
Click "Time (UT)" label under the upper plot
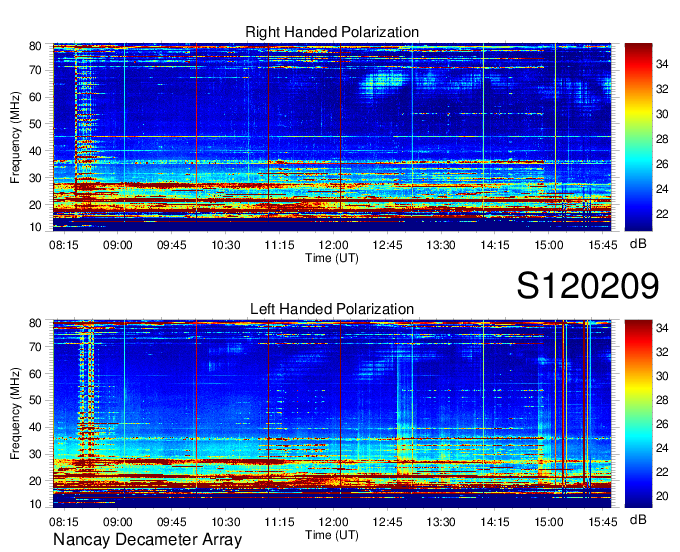332,258
